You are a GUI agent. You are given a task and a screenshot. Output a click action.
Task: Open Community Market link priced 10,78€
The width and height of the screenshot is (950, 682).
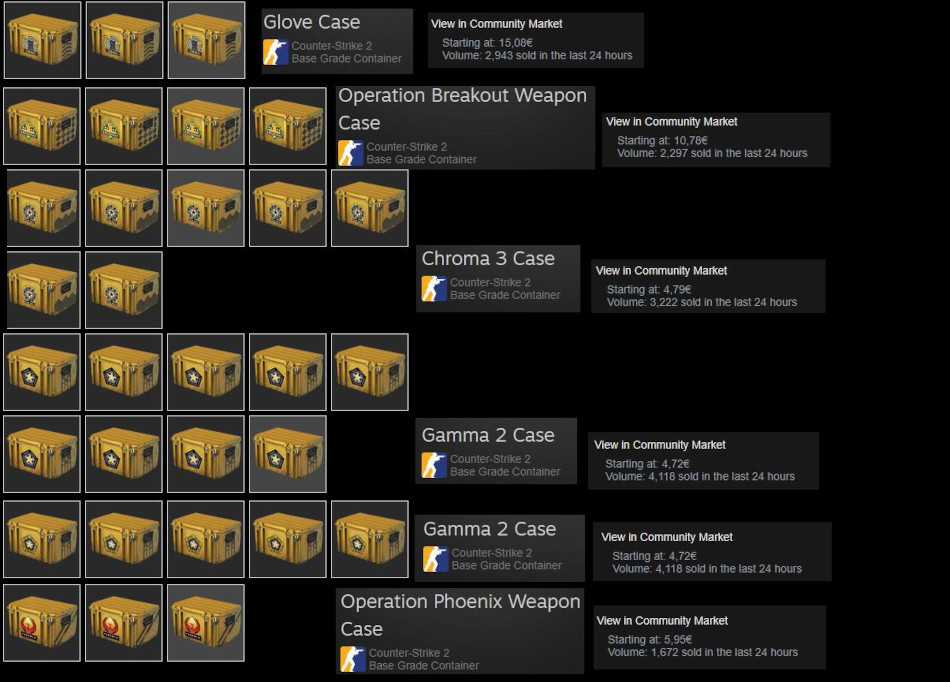click(671, 122)
